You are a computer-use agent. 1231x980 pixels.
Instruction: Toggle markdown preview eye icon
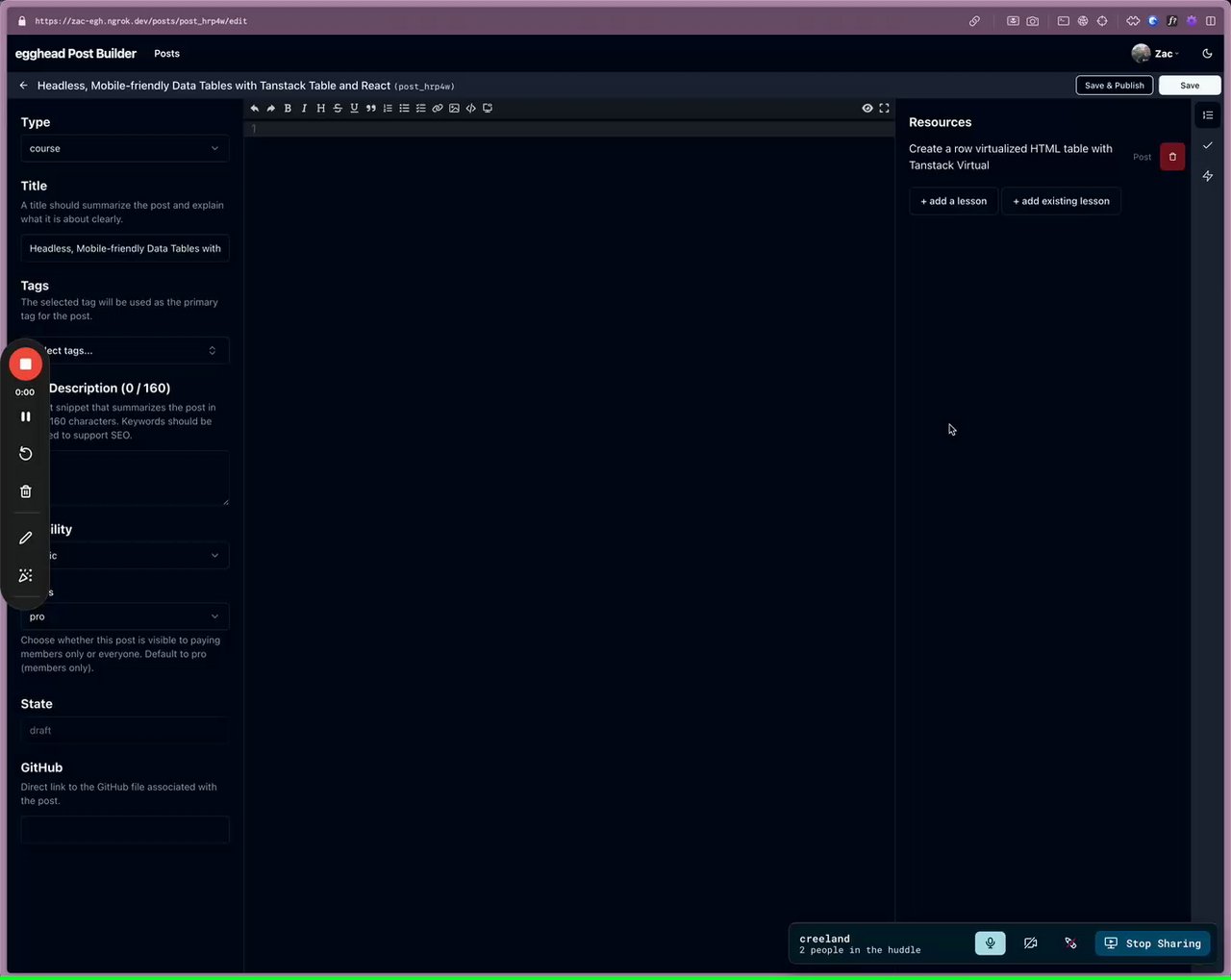pos(867,109)
